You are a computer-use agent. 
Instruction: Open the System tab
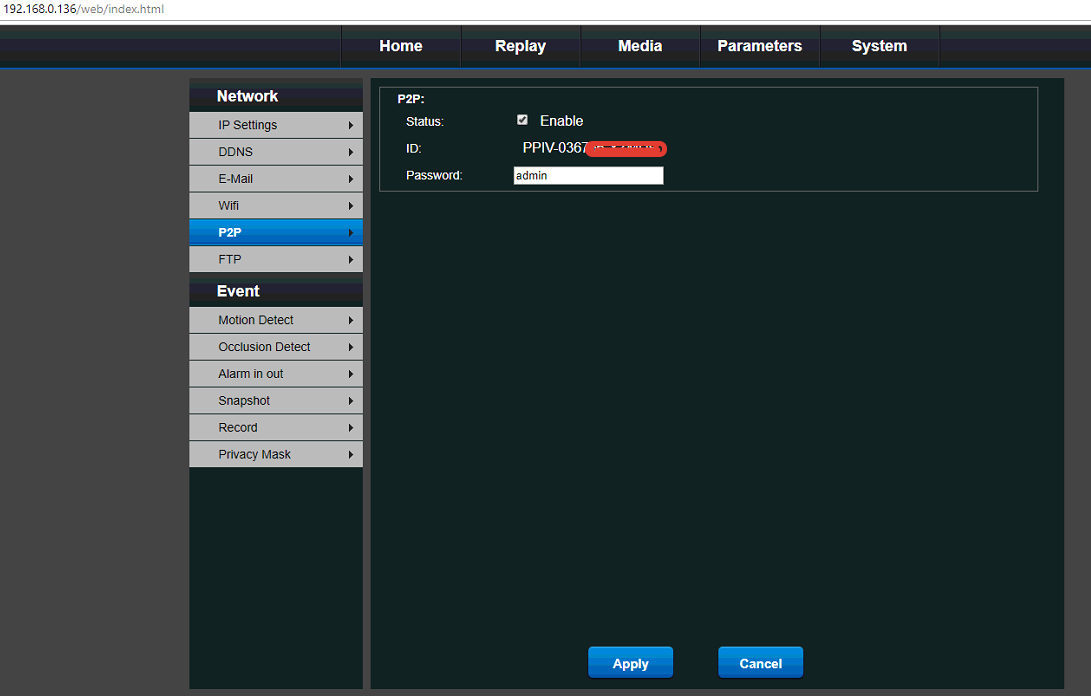(879, 46)
